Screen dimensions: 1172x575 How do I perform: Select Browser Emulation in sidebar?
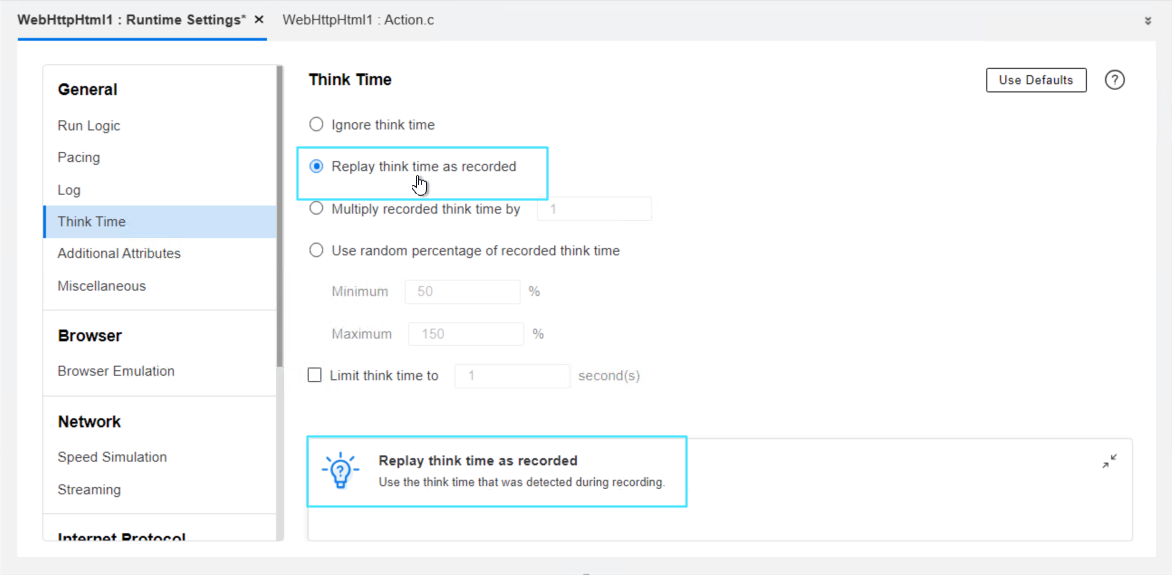coord(116,371)
